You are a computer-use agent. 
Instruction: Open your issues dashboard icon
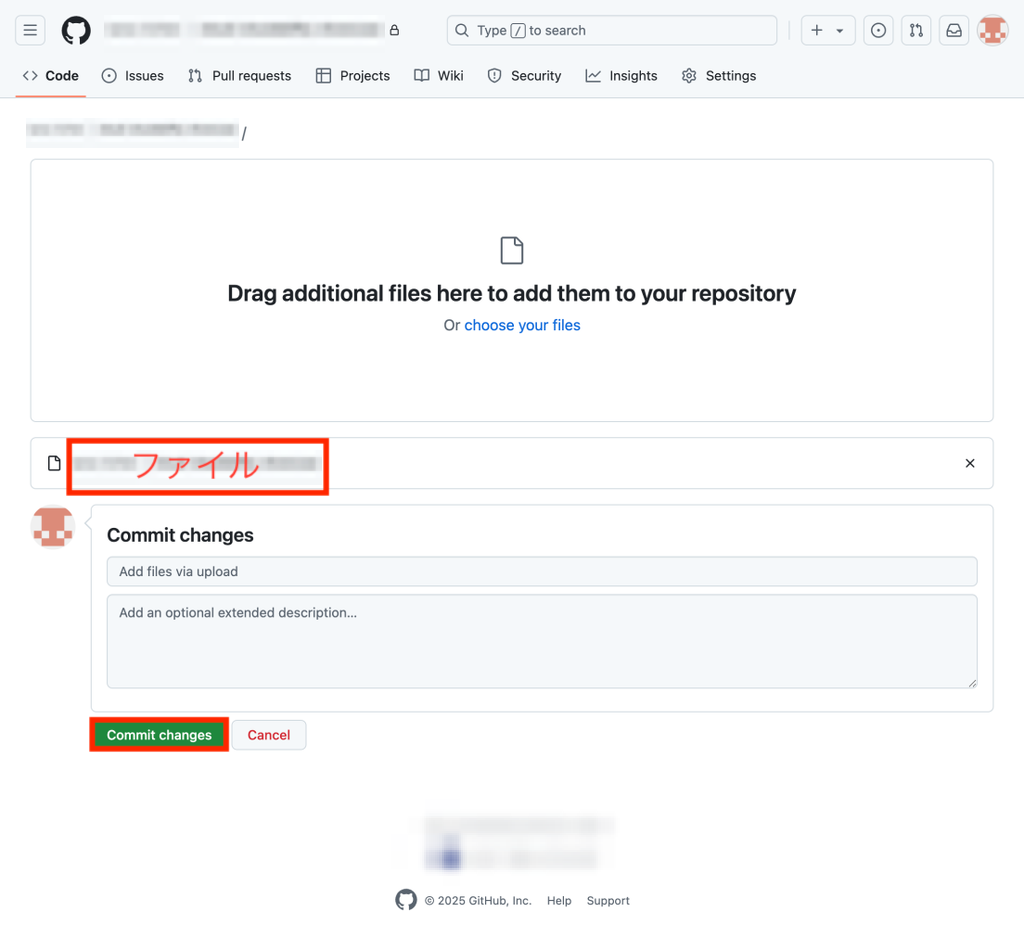pos(878,30)
